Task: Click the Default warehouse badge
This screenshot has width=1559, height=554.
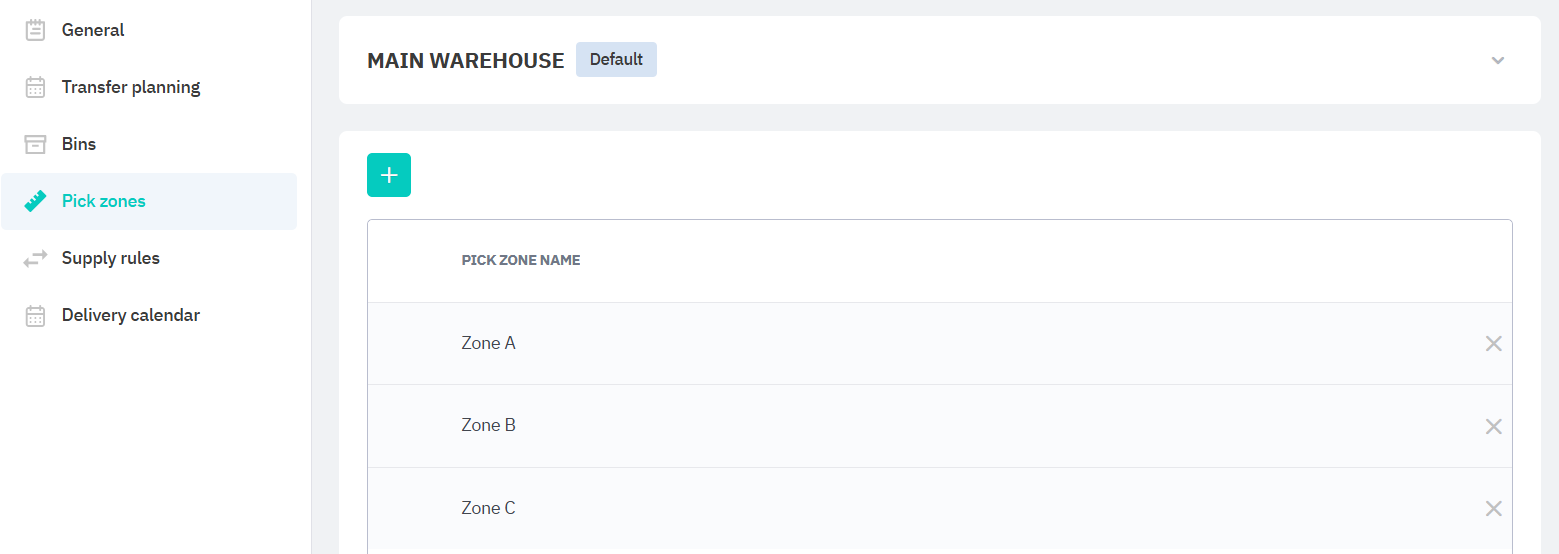Action: (616, 59)
